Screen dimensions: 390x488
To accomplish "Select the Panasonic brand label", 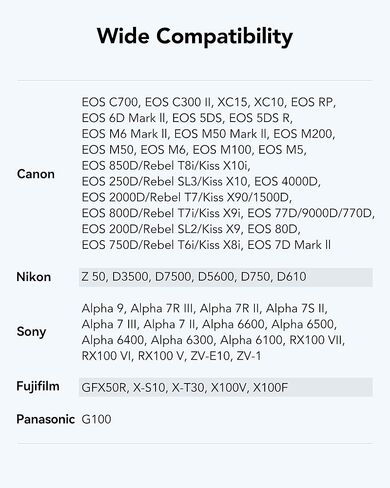I will [45, 419].
